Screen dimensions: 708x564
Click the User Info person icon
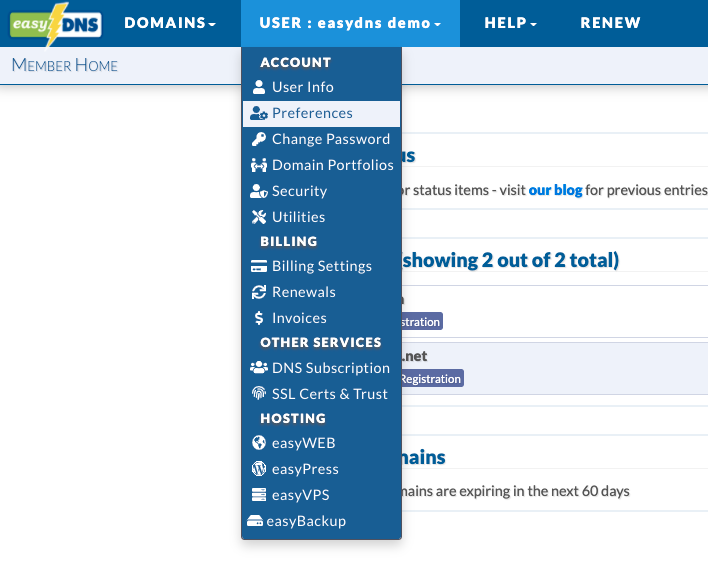coord(259,87)
